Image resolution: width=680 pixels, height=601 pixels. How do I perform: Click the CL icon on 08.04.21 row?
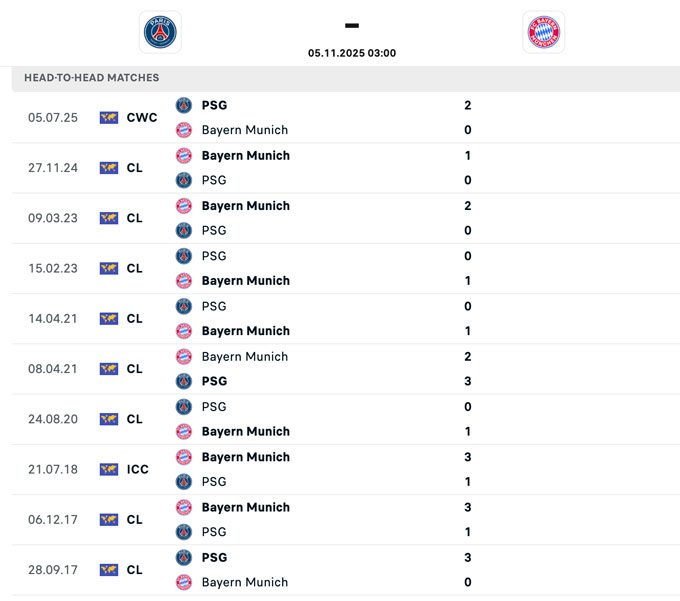pyautogui.click(x=109, y=369)
